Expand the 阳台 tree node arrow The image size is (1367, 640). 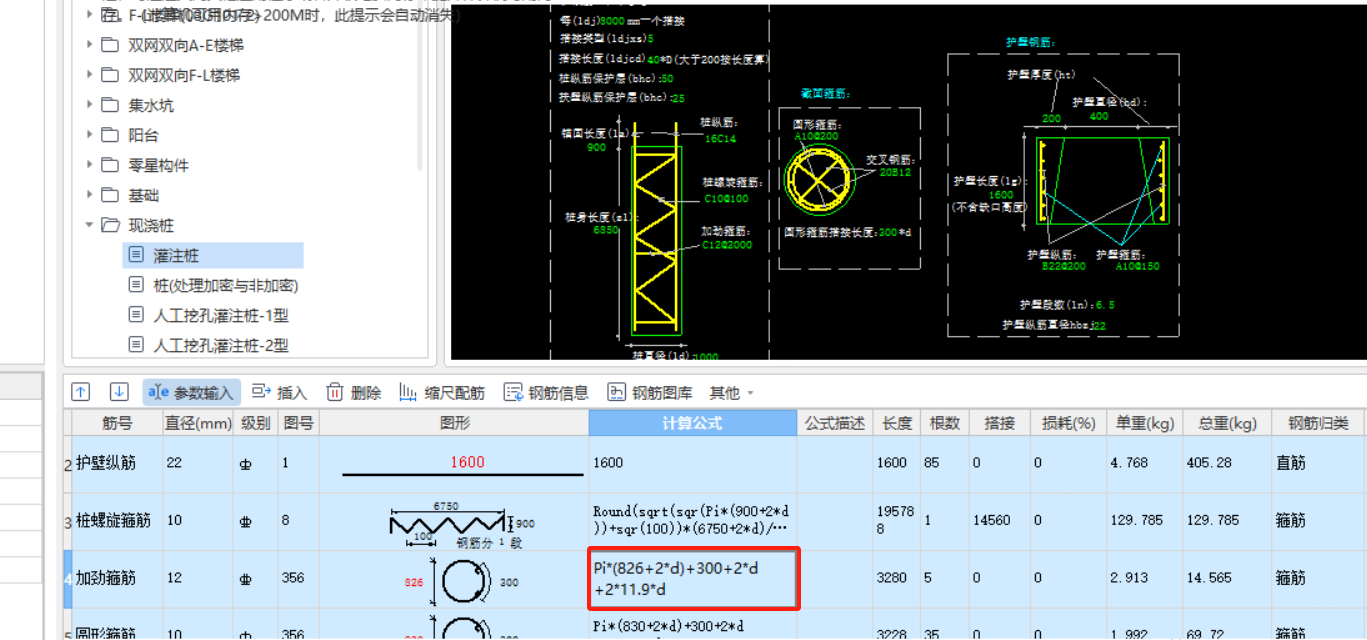90,135
